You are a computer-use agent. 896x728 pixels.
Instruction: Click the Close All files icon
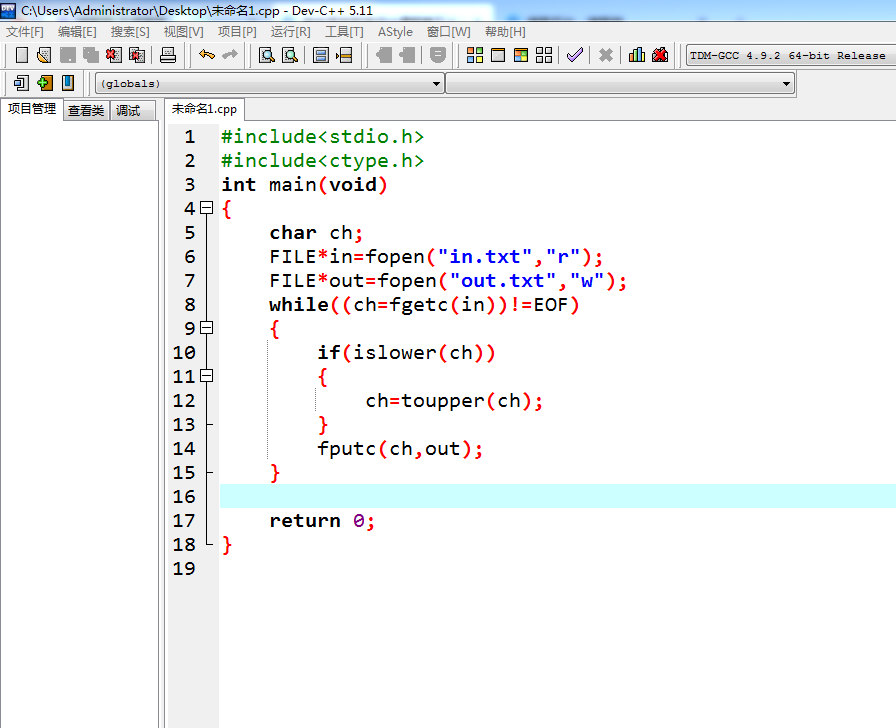coord(137,55)
